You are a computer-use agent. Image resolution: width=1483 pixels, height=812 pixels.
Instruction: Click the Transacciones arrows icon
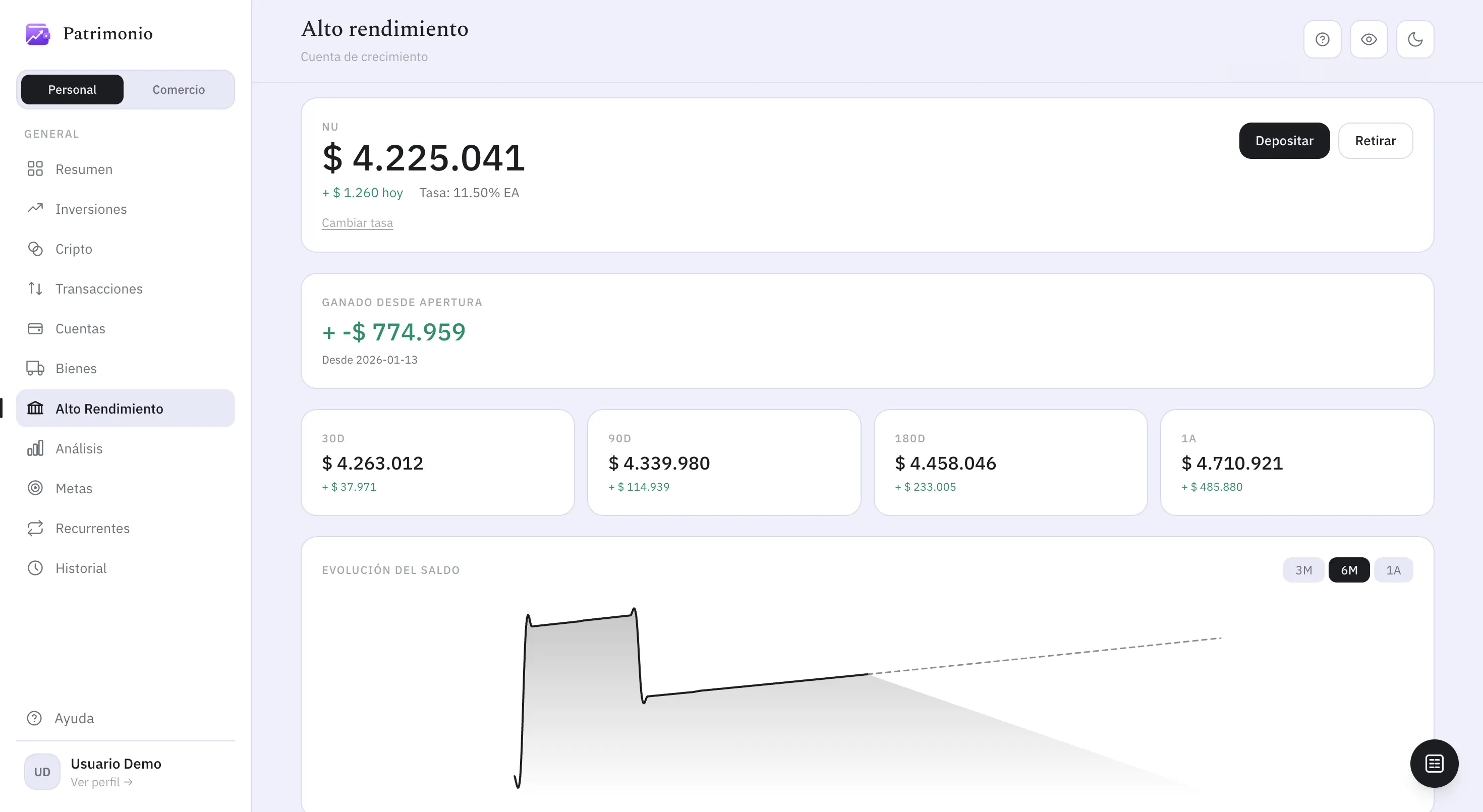(35, 288)
